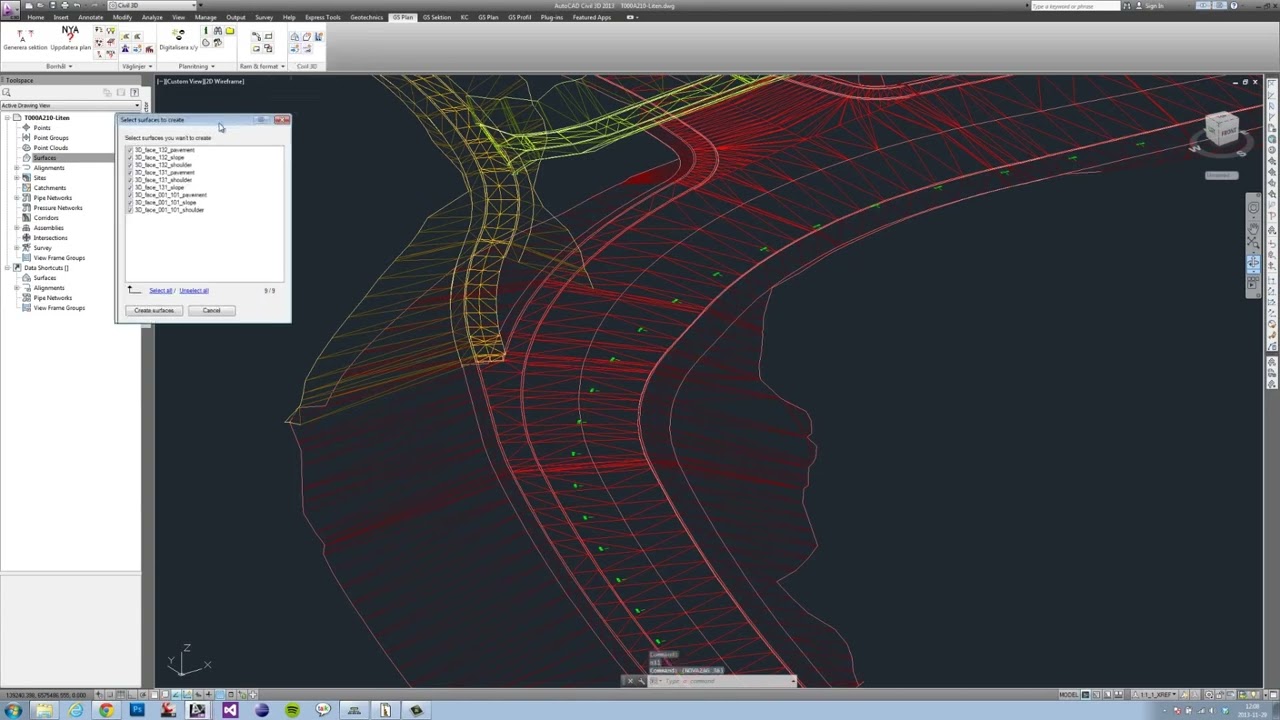Open Photoshop from the Windows taskbar

click(x=137, y=710)
